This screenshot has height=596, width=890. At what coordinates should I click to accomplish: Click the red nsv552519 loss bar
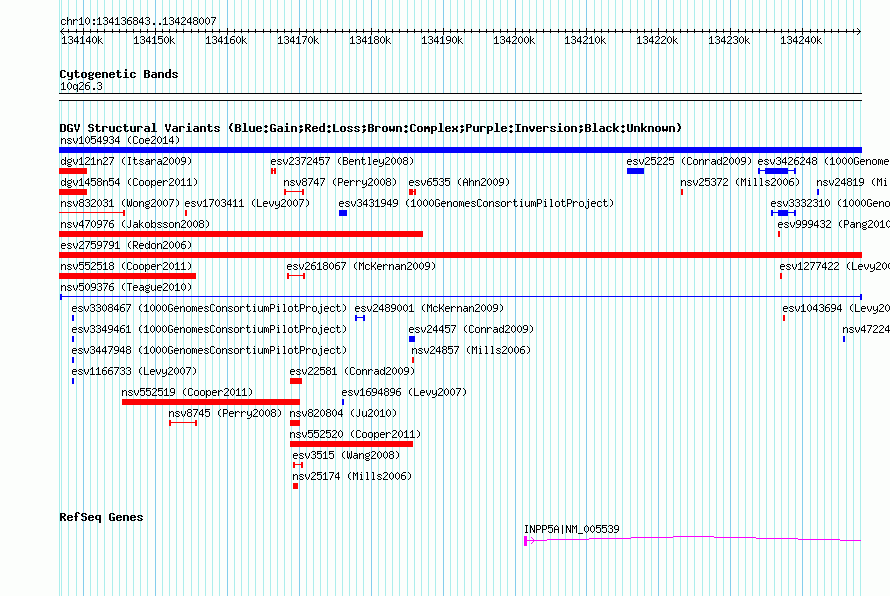click(x=211, y=402)
